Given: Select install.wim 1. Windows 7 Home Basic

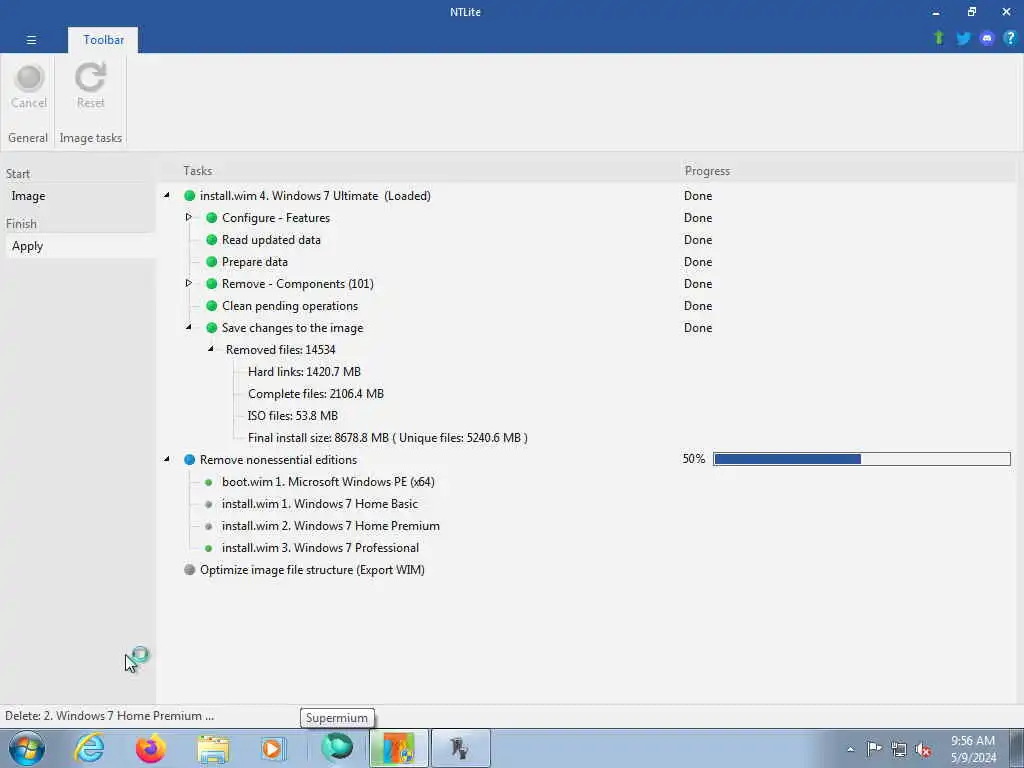Looking at the screenshot, I should (x=319, y=504).
